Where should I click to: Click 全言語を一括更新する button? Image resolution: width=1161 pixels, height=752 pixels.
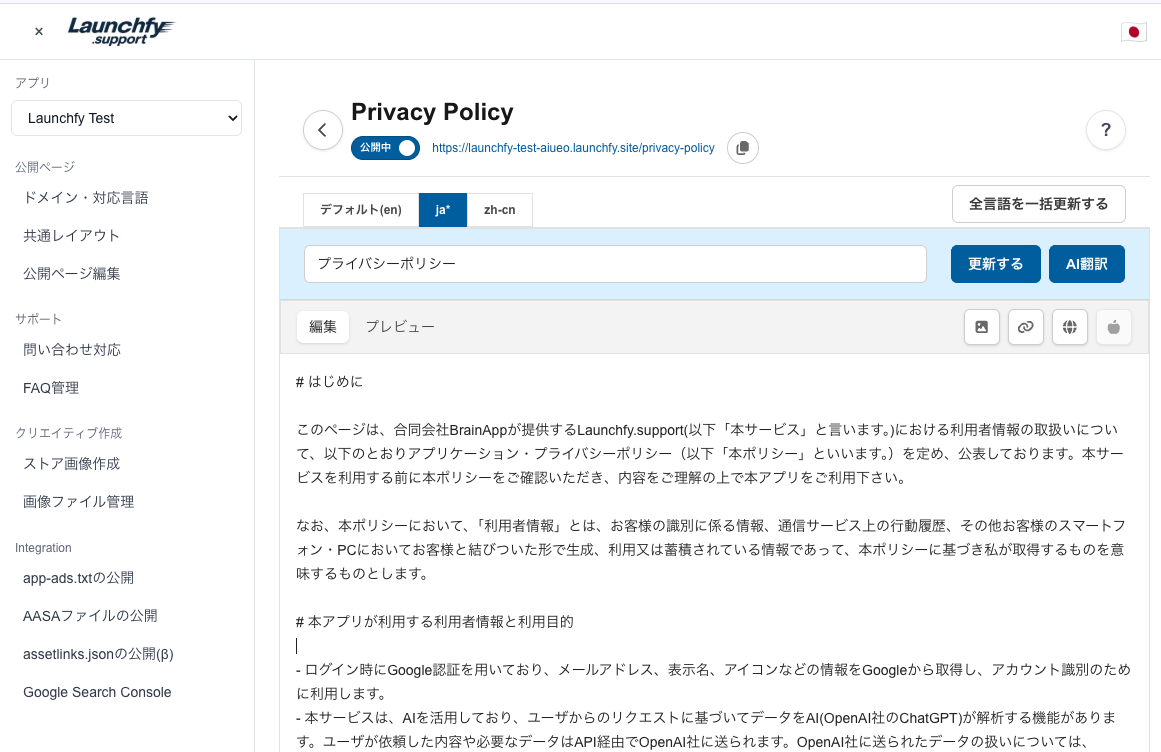coord(1038,204)
